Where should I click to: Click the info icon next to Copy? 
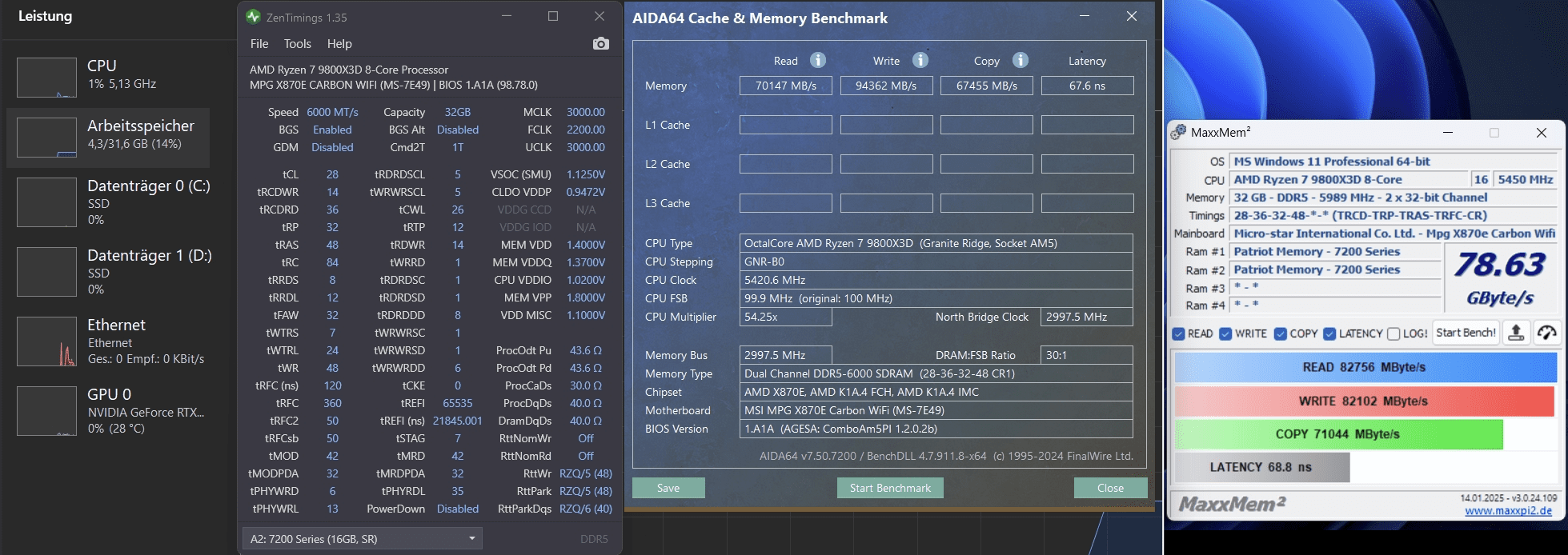point(1020,60)
